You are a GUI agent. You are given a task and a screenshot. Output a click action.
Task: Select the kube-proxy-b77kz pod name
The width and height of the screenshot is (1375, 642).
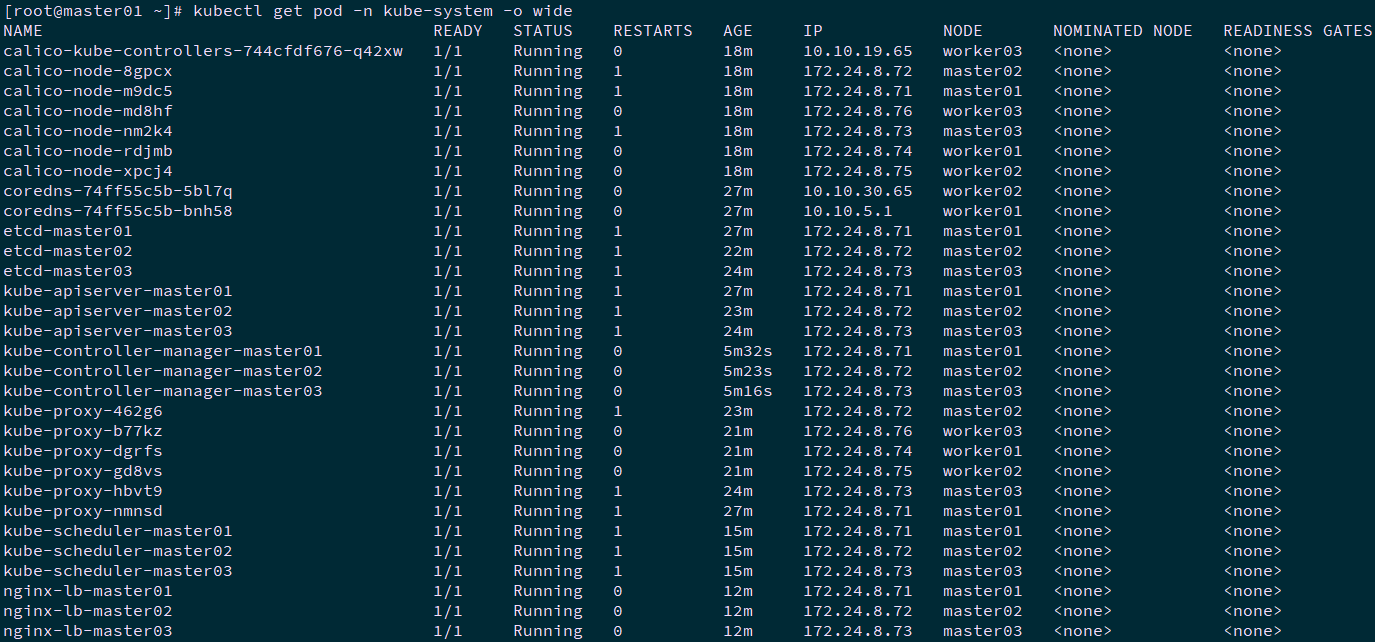pyautogui.click(x=82, y=431)
